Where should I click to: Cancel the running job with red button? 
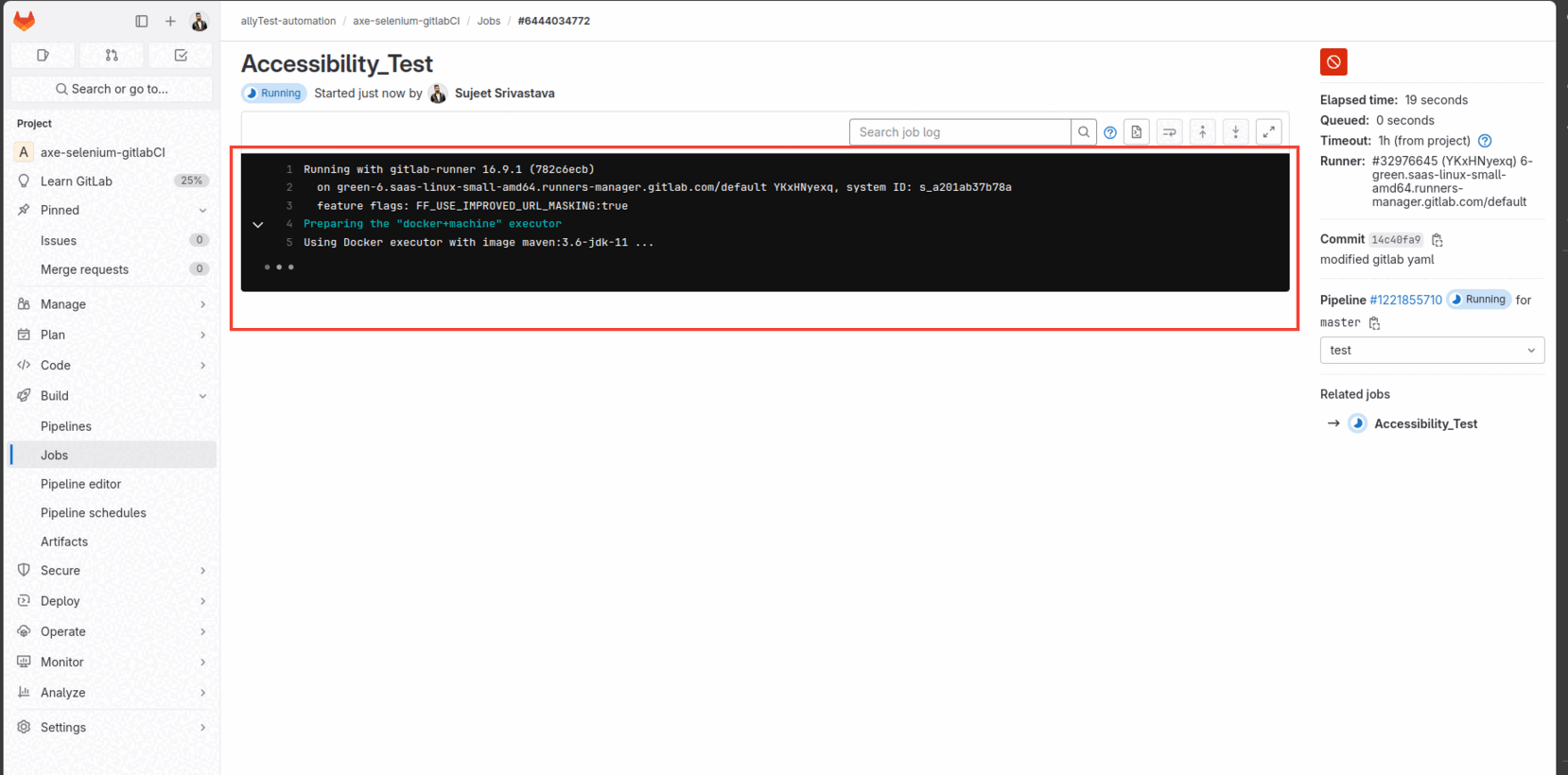1333,62
